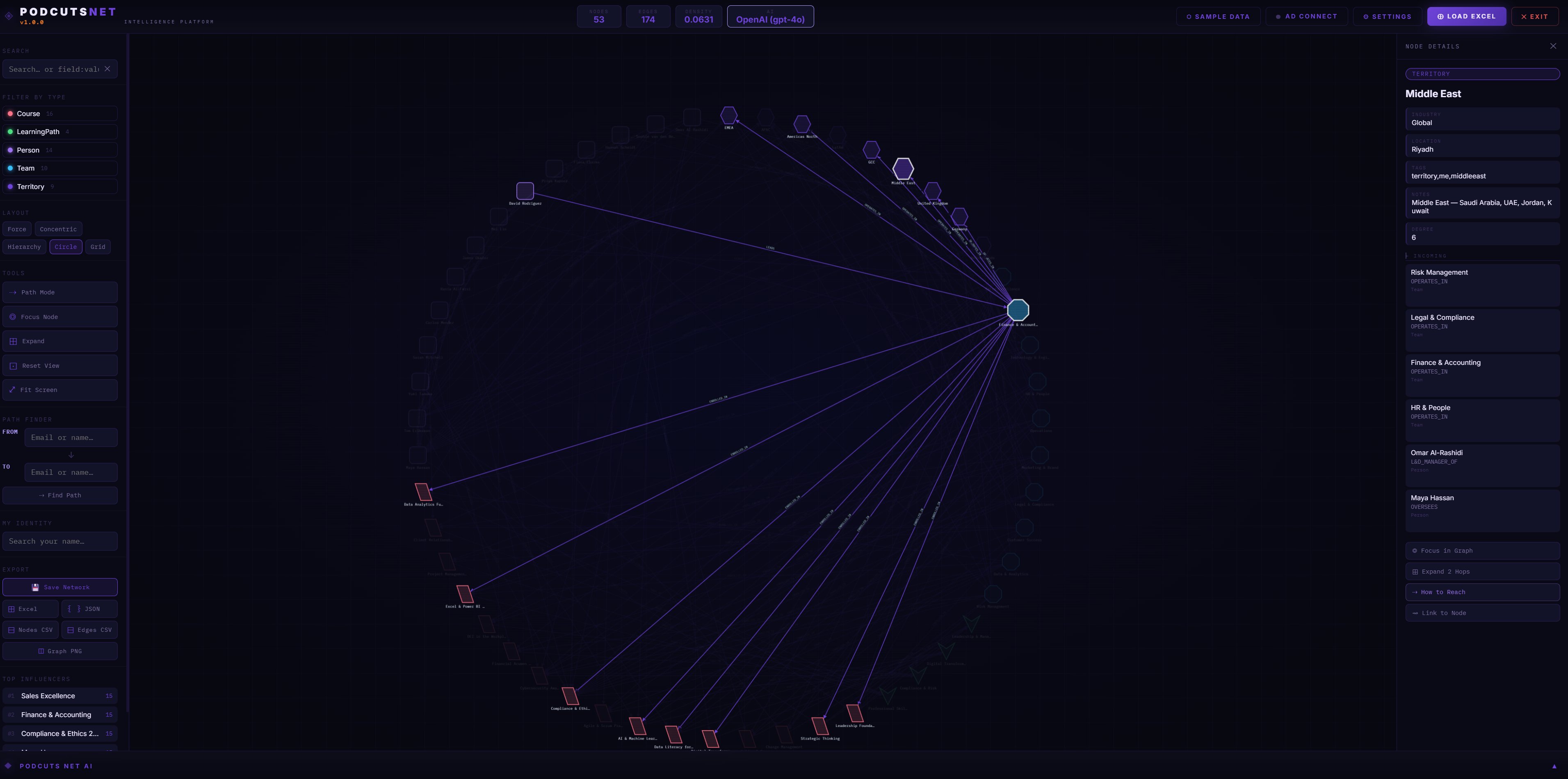Select the AI & Machine Lear… course node
Screen dimensions: 1568x779
click(x=637, y=726)
